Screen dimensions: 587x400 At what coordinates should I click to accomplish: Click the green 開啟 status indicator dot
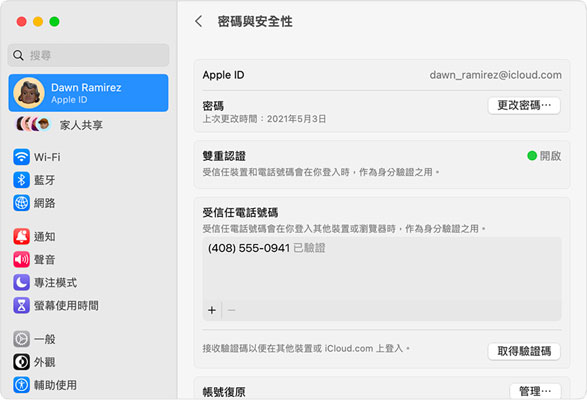(532, 155)
